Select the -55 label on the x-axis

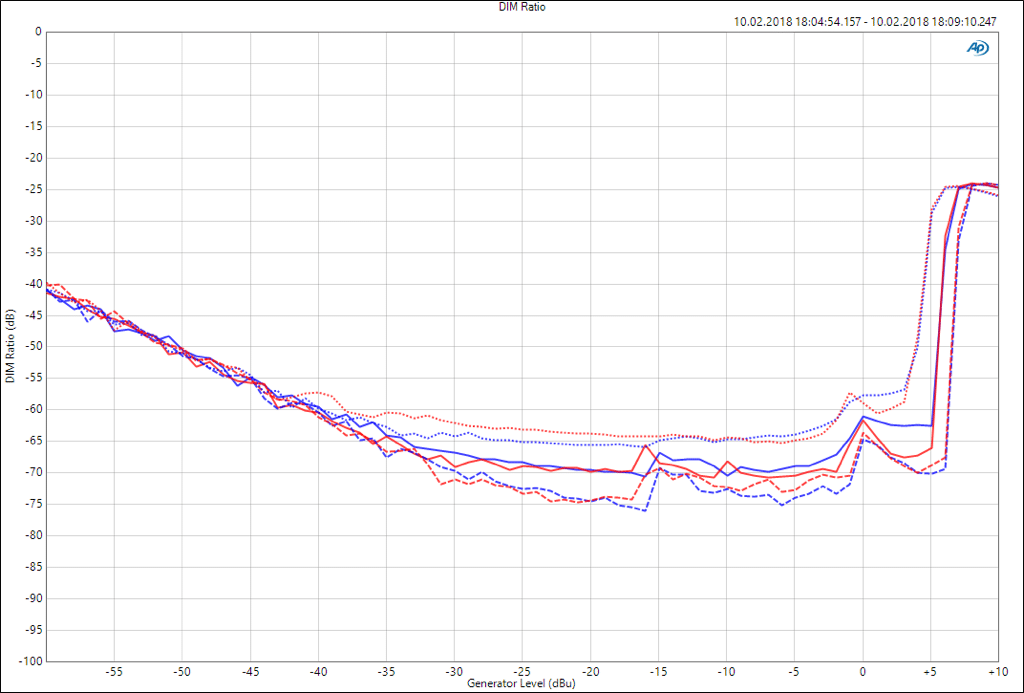tap(114, 672)
